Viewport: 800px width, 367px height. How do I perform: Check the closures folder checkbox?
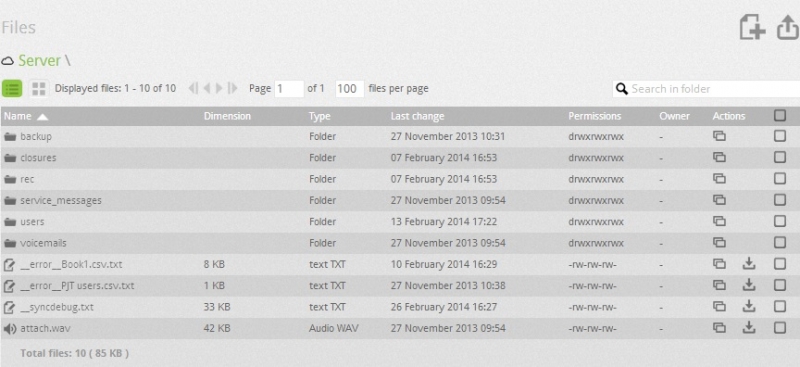point(780,157)
